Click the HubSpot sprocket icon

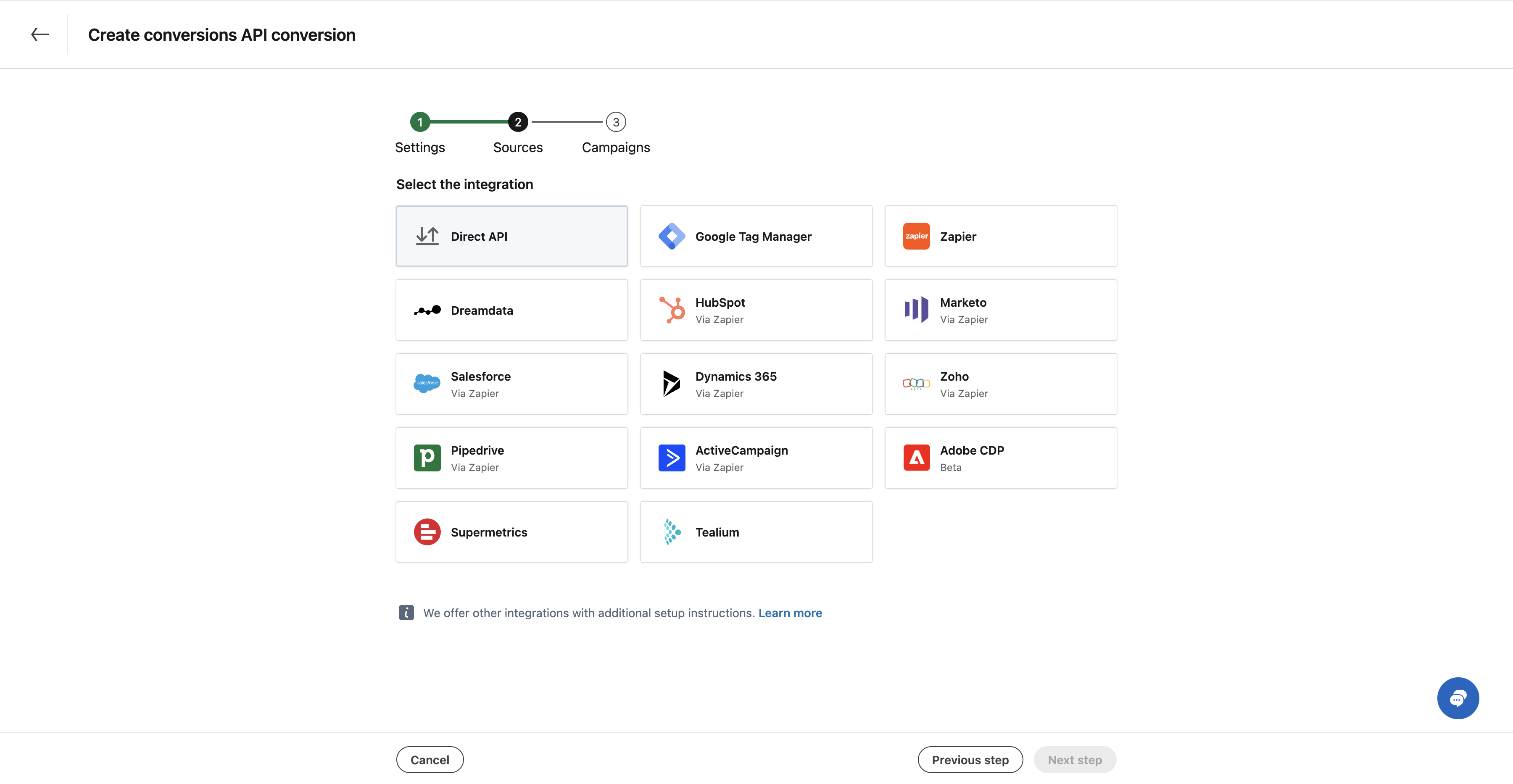(x=671, y=310)
